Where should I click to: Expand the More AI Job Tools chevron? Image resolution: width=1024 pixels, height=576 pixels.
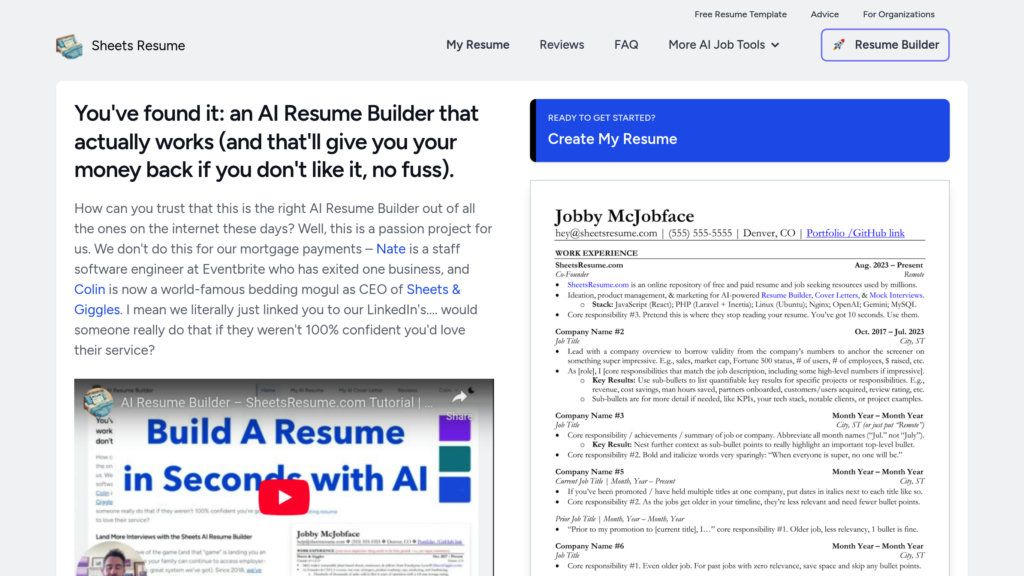(775, 45)
